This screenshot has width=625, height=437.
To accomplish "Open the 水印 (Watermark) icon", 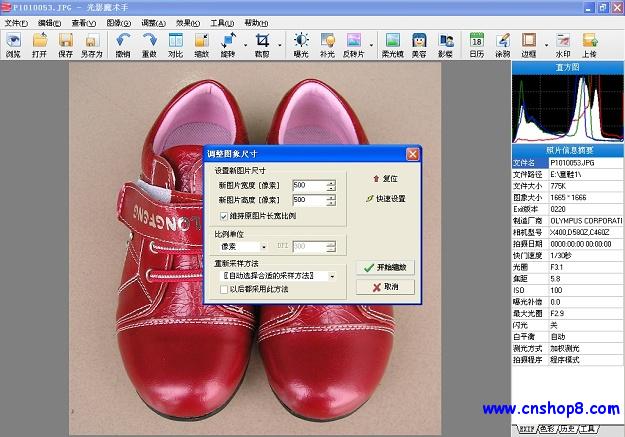I will 563,45.
